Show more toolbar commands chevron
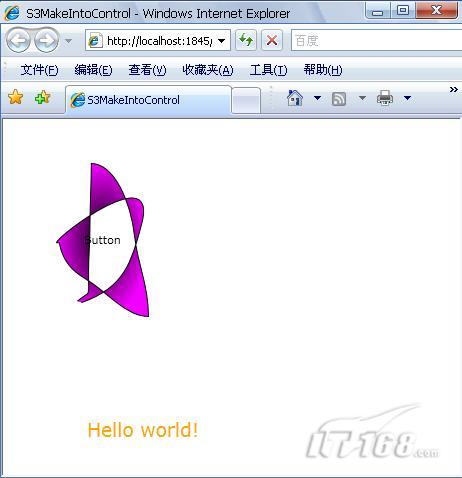 pyautogui.click(x=453, y=89)
